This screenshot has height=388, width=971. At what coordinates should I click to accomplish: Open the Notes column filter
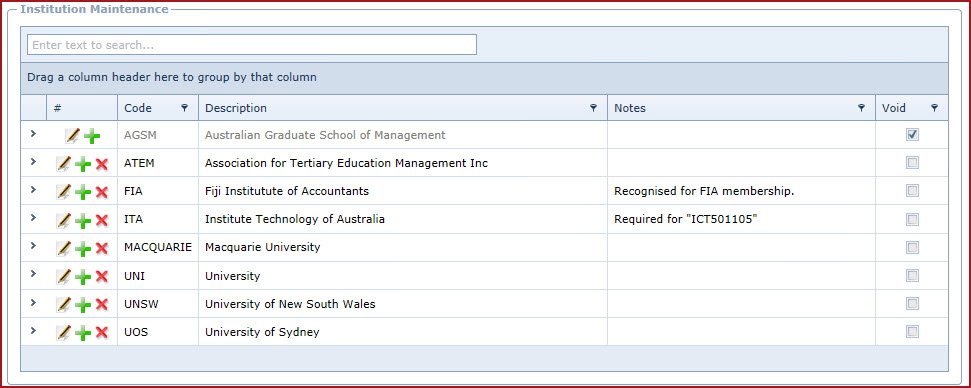pyautogui.click(x=861, y=108)
